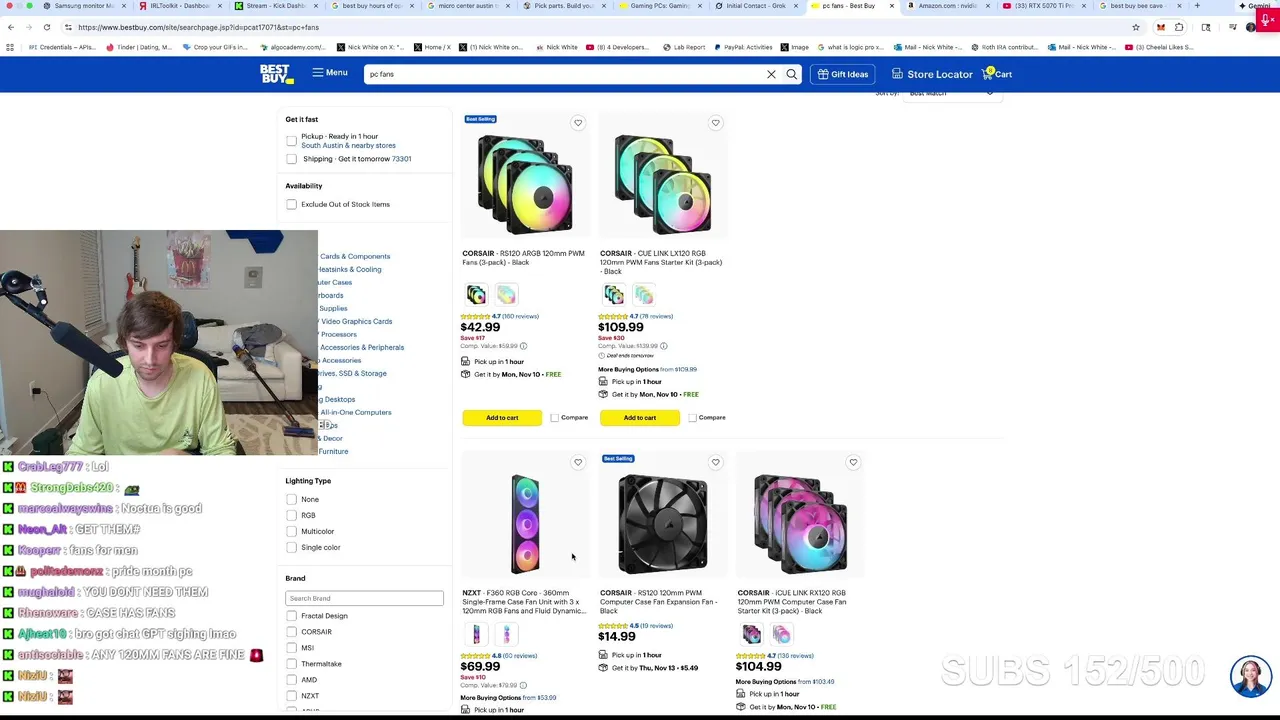1280x720 pixels.
Task: Change shipping ZIP code 73301
Action: 401,159
